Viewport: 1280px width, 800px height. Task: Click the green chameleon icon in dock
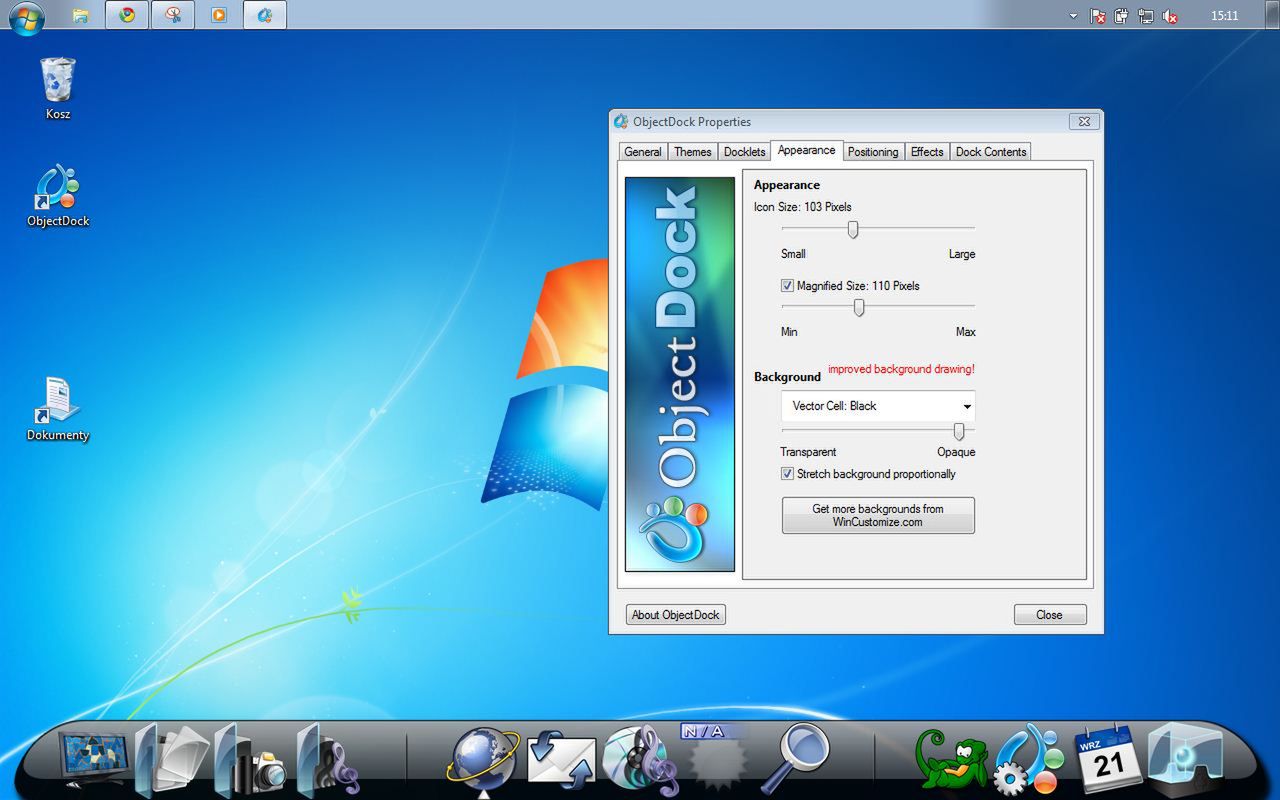(x=953, y=762)
